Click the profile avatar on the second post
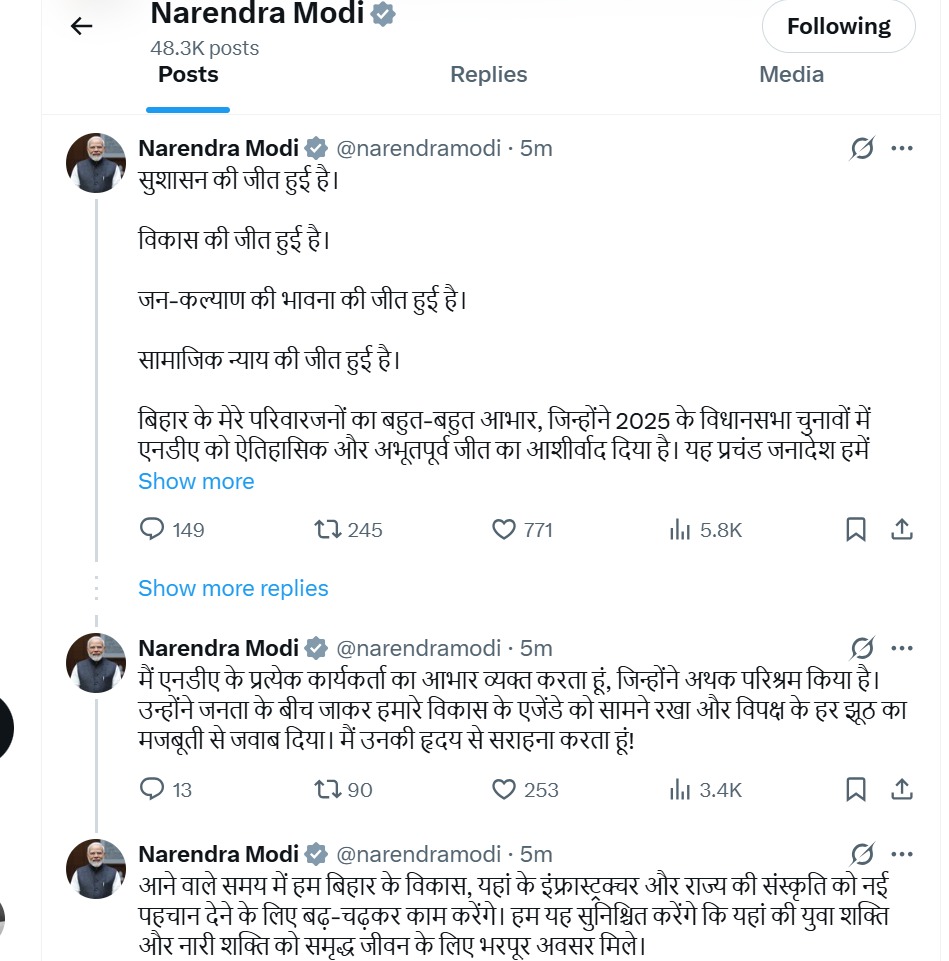The height and width of the screenshot is (961, 949). [96, 662]
